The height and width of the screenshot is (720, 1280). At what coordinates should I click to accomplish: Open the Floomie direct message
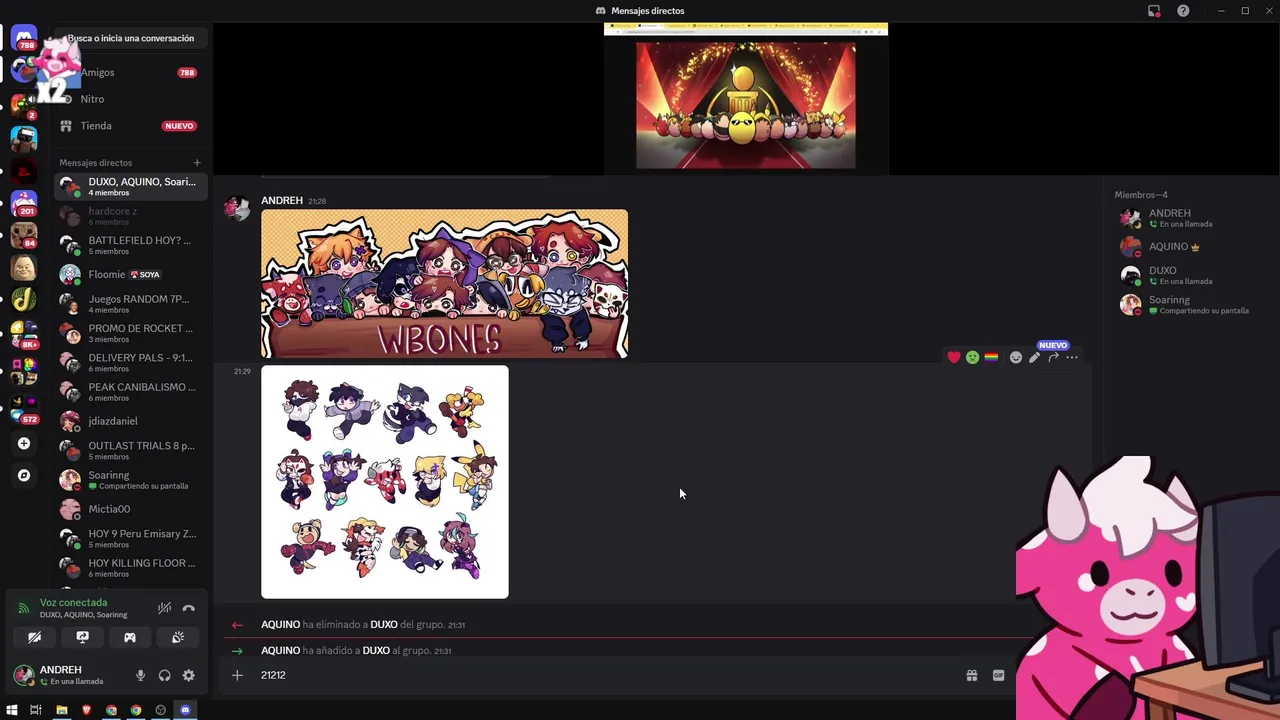pyautogui.click(x=130, y=274)
